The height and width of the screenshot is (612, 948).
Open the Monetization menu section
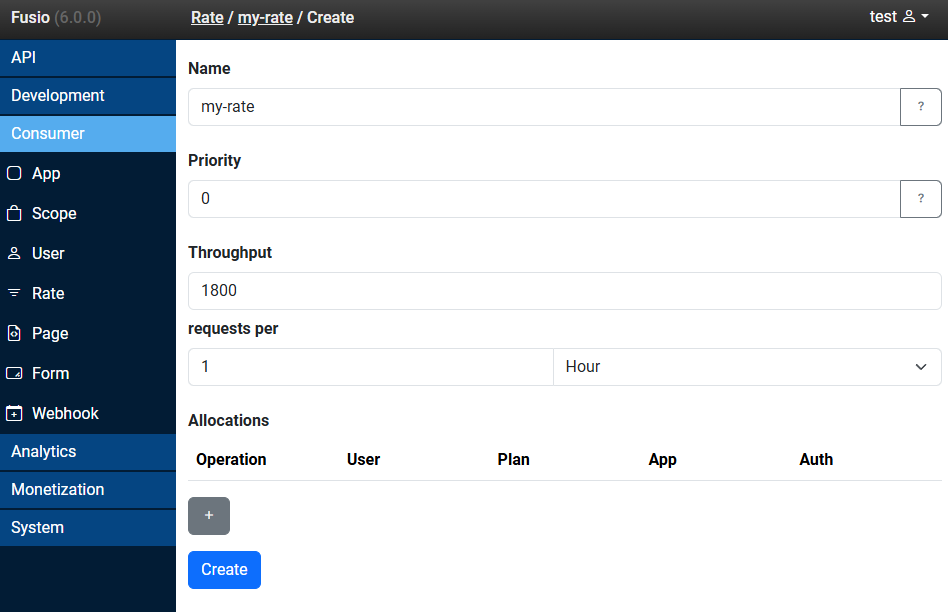pyautogui.click(x=88, y=490)
